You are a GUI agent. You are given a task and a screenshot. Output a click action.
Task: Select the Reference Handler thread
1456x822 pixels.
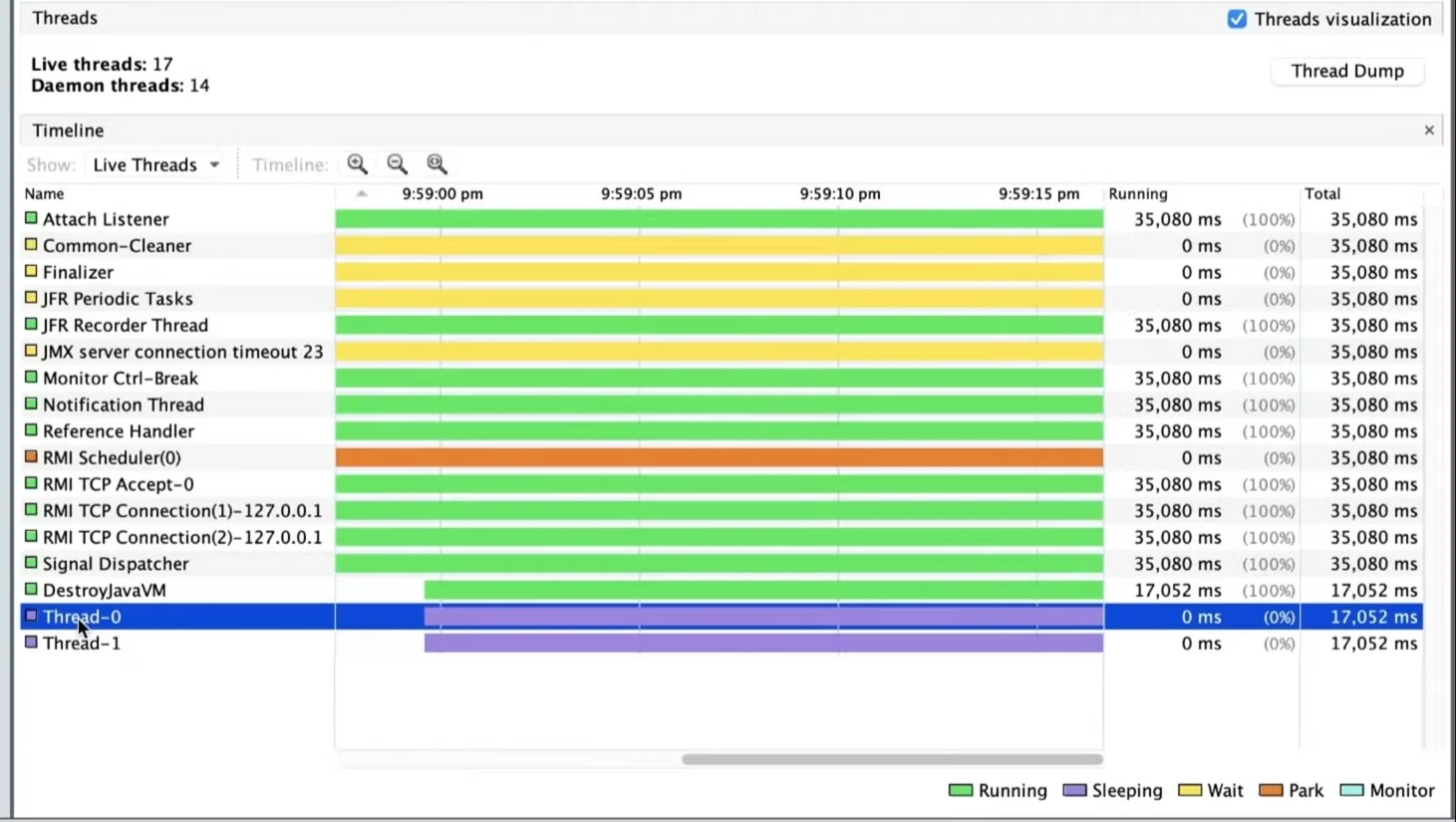[x=722, y=431]
